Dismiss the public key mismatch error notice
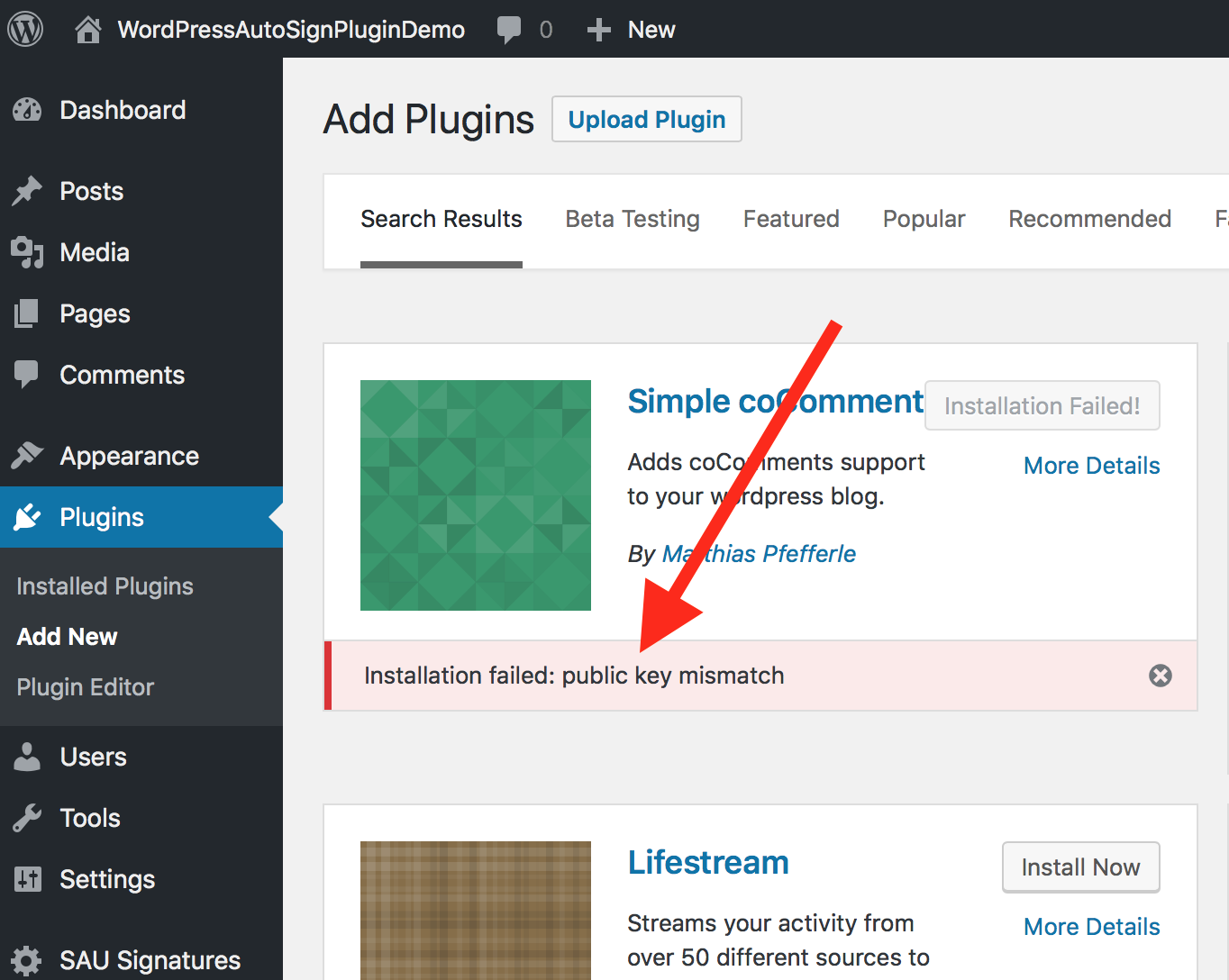 pos(1161,676)
